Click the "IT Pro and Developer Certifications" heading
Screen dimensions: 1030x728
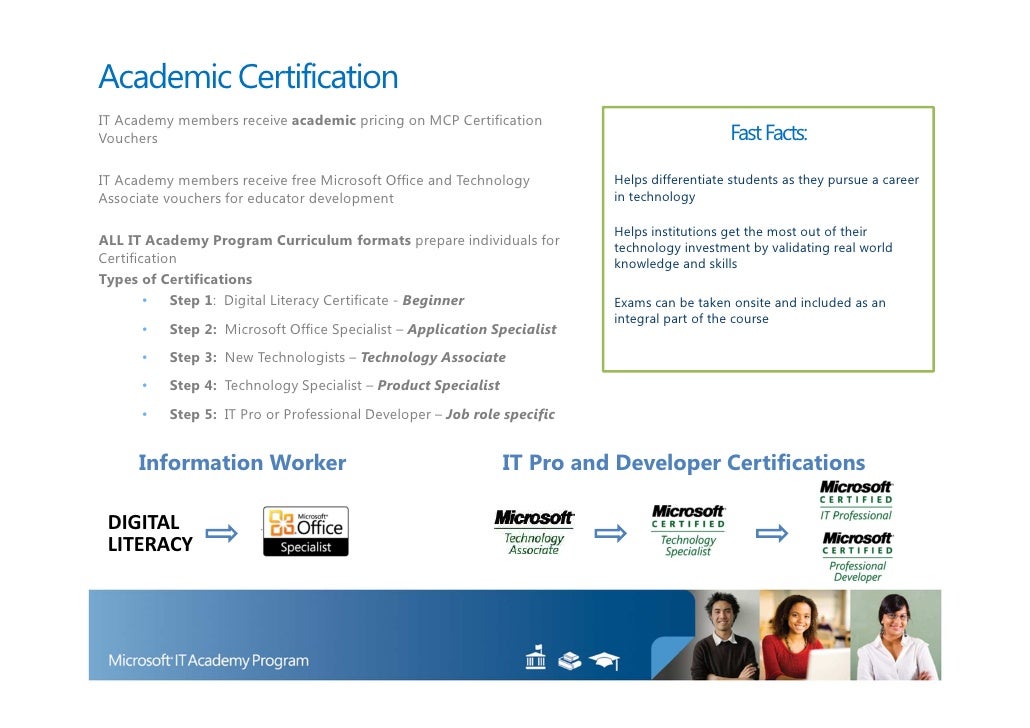pyautogui.click(x=683, y=463)
